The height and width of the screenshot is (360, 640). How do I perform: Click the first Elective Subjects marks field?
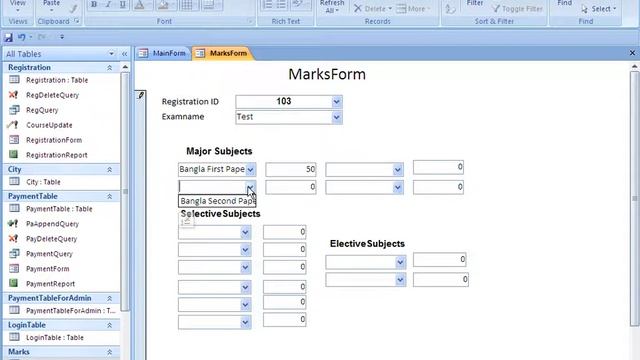(439, 260)
